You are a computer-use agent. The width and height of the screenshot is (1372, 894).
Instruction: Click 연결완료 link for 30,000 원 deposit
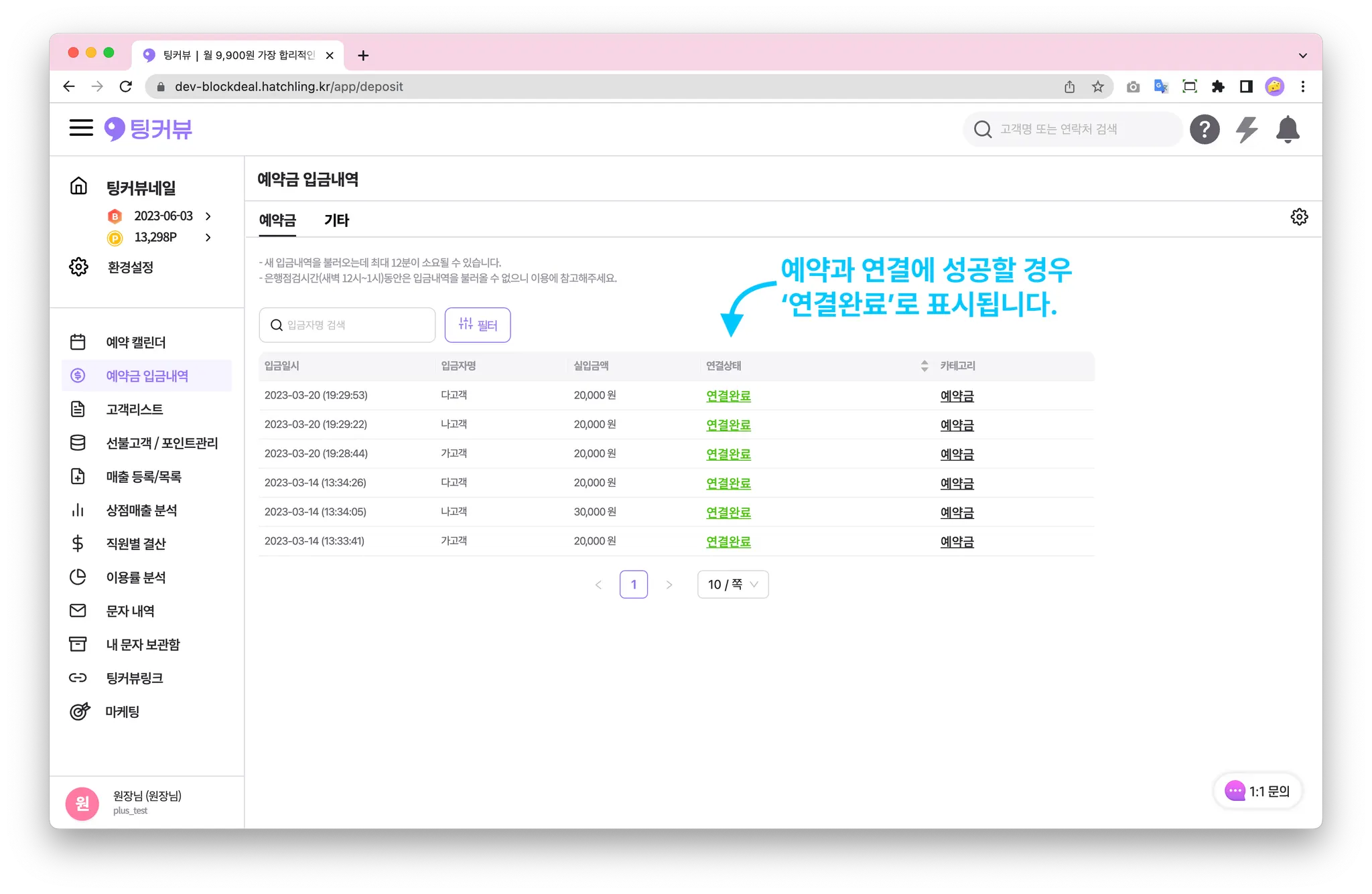pos(728,512)
